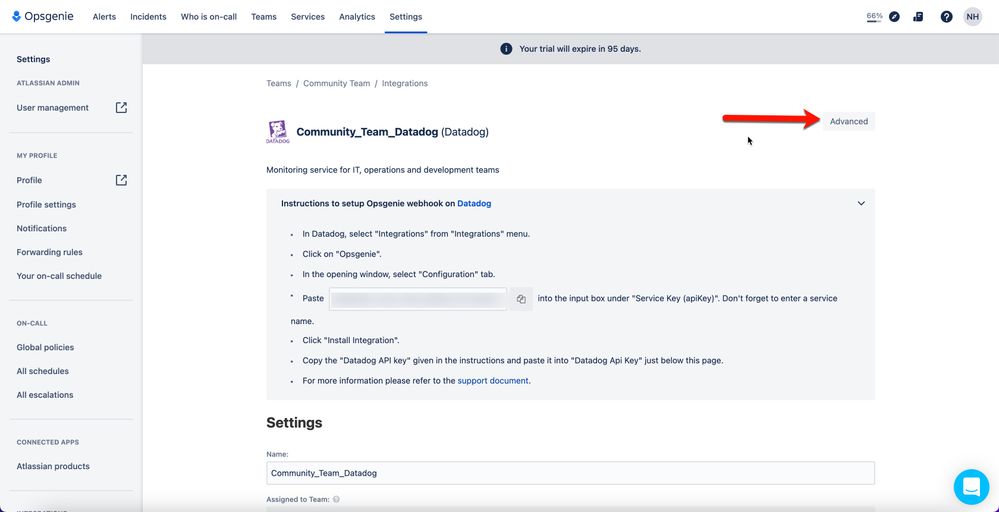Open the what's new notes icon
The width and height of the screenshot is (999, 512).
click(918, 17)
